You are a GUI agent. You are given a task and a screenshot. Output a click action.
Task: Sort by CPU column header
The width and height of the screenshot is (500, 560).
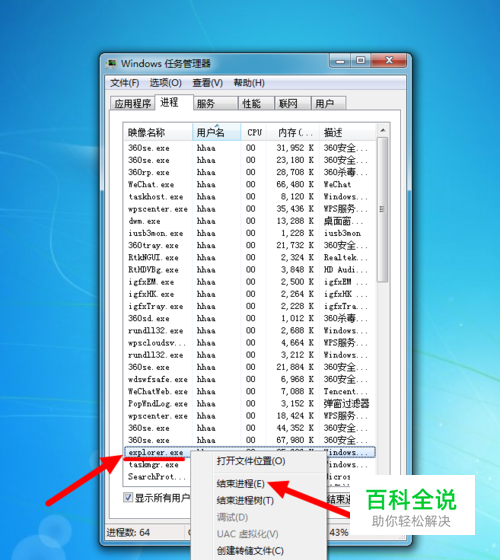pos(254,132)
